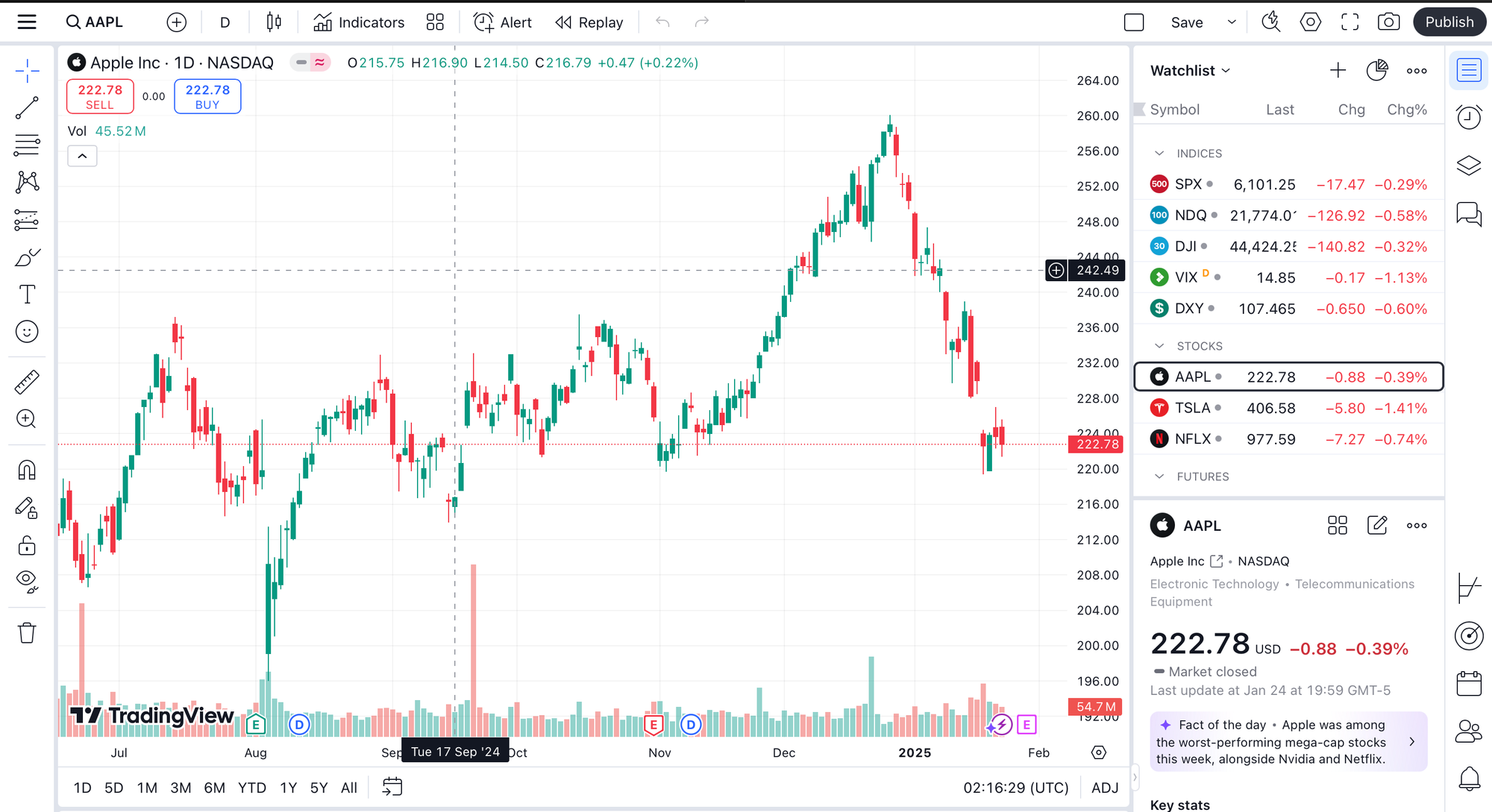This screenshot has width=1492, height=812.
Task: Select the Text tool
Action: (x=27, y=295)
